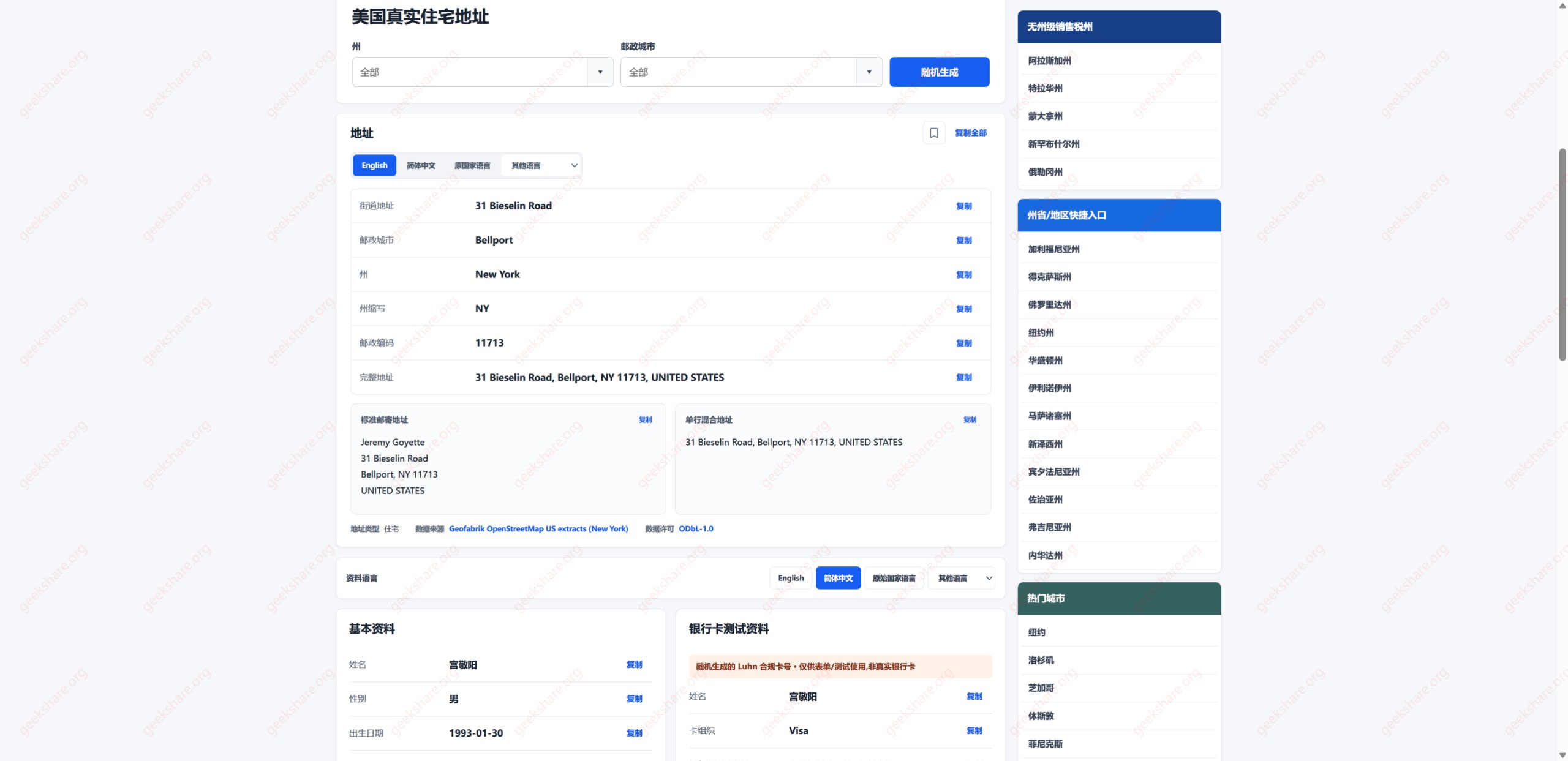This screenshot has width=1568, height=761.
Task: Open 新罕布什尔州 link
Action: [x=1053, y=144]
